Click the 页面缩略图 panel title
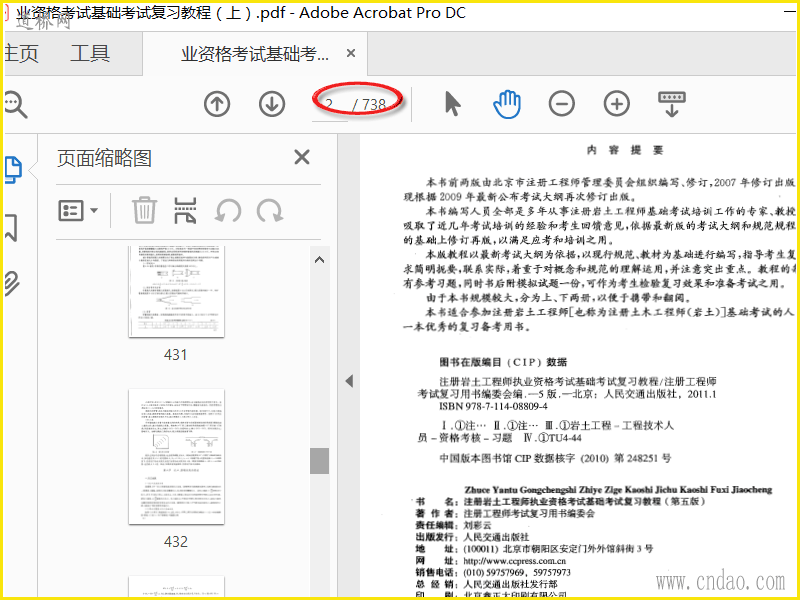 [104, 158]
